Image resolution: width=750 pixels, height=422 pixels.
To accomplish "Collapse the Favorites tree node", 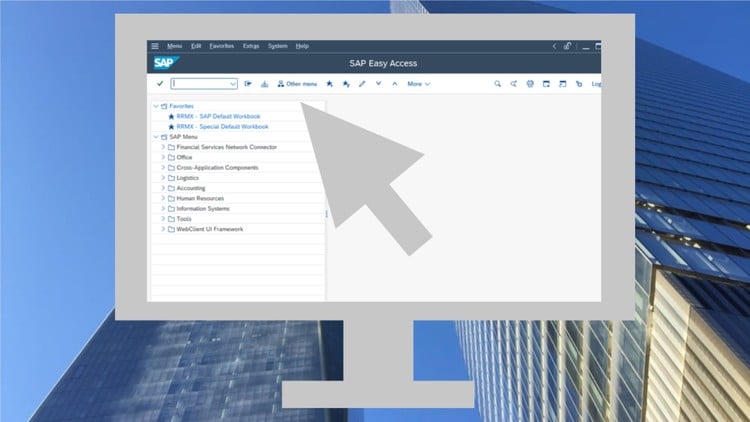I will 155,106.
